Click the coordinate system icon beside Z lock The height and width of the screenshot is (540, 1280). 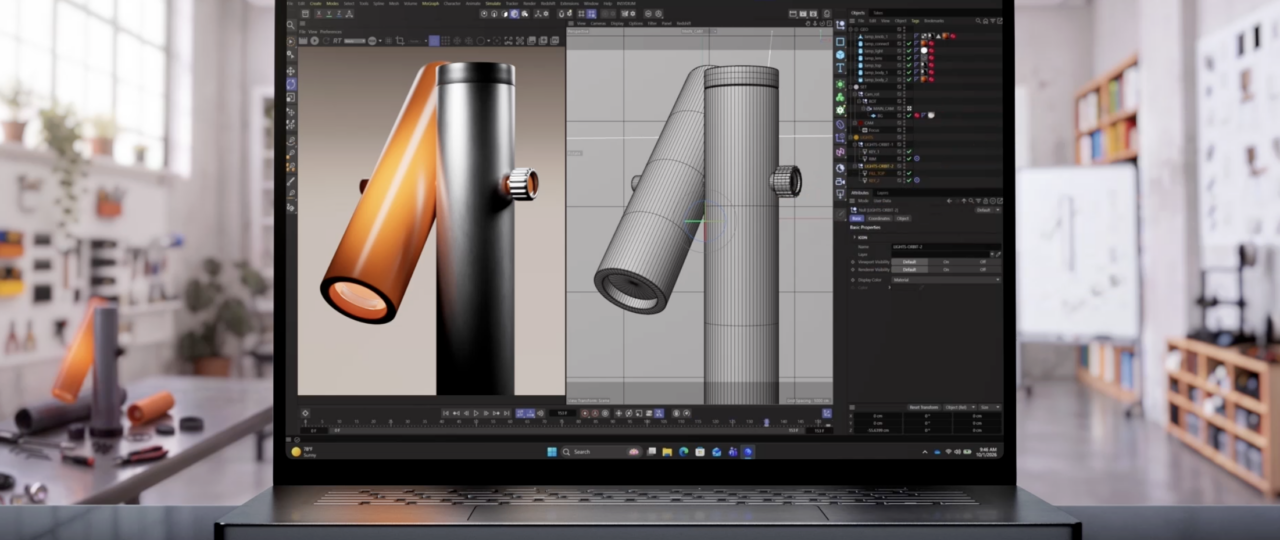[349, 13]
